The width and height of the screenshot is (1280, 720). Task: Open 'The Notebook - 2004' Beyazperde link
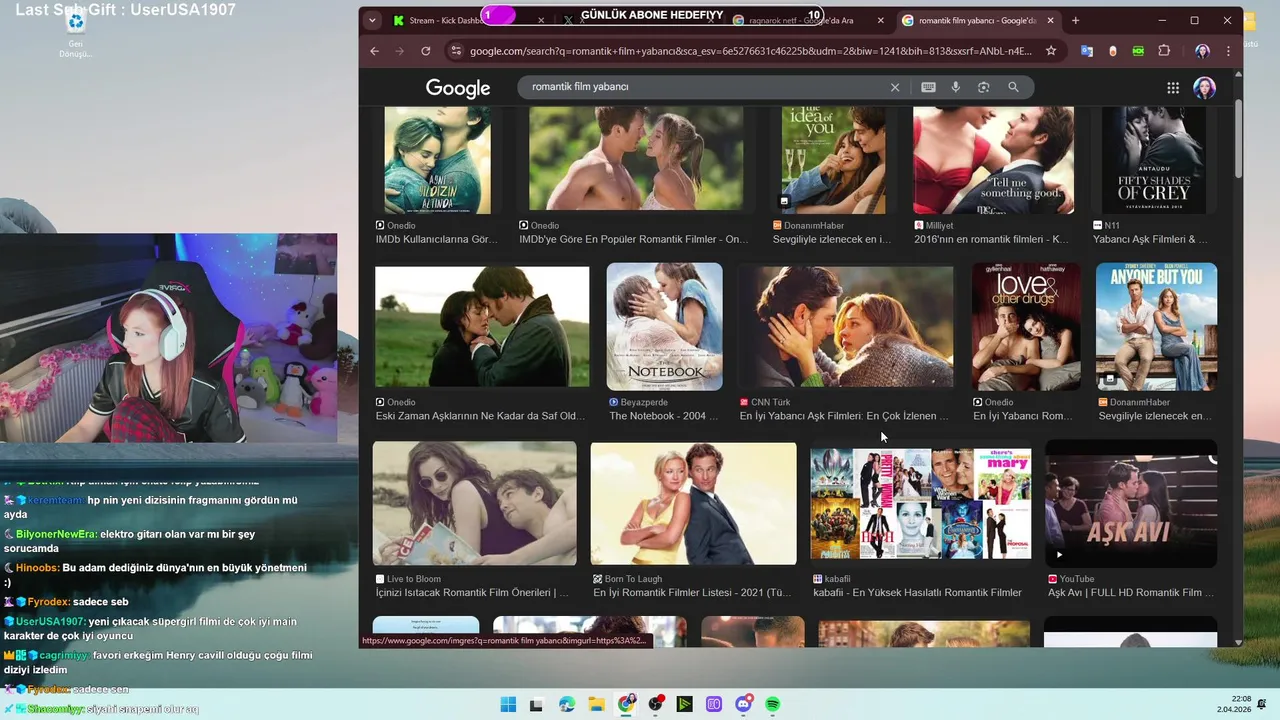click(664, 416)
